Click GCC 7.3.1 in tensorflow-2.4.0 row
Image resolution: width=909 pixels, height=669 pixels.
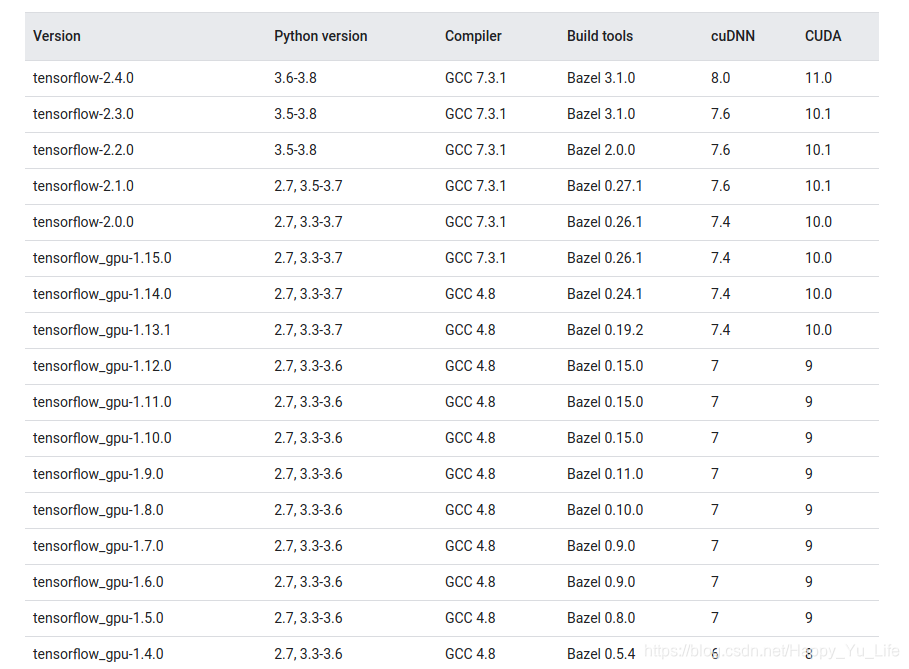(475, 78)
